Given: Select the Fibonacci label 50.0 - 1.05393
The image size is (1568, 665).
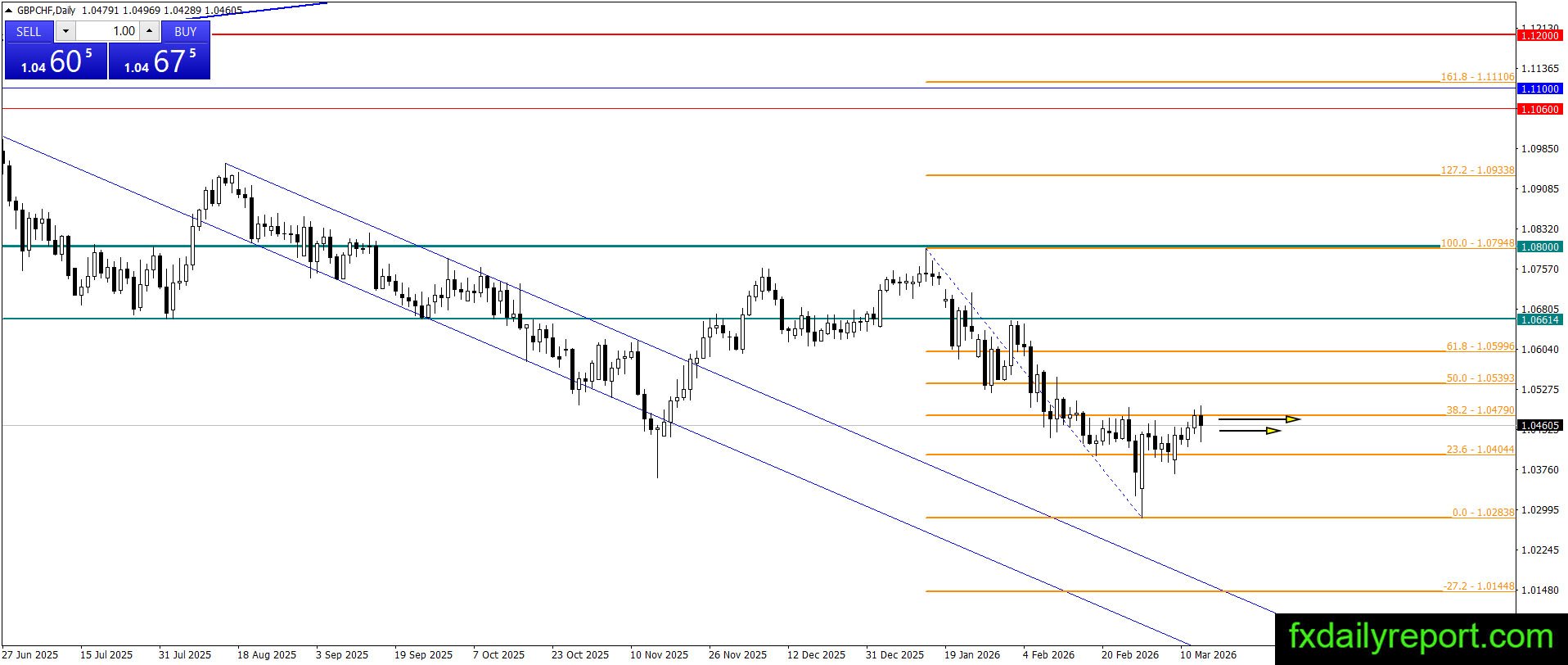Looking at the screenshot, I should pyautogui.click(x=1480, y=378).
